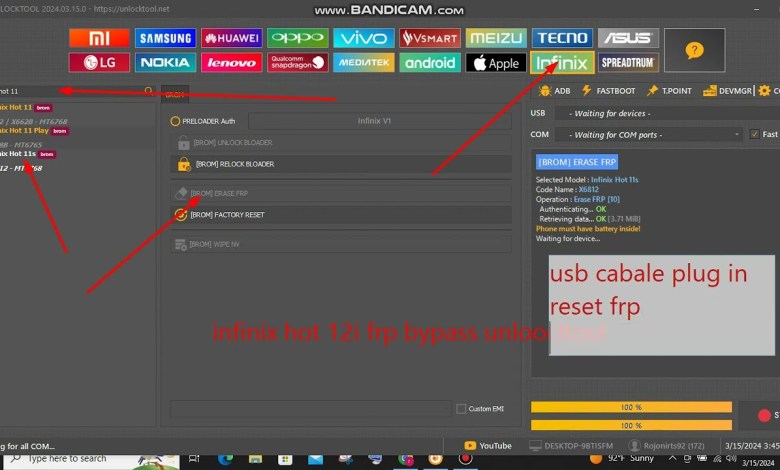Open the Apple brand section
This screenshot has width=780, height=470.
495,62
